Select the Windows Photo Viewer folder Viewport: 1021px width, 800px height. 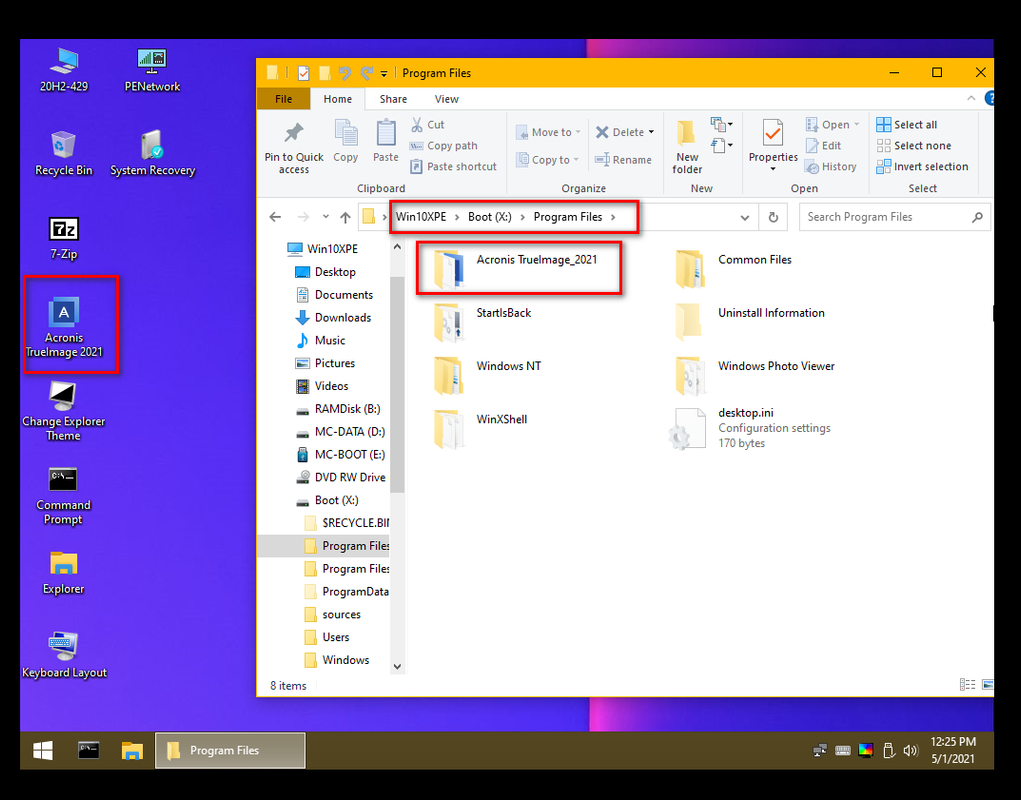click(x=755, y=376)
